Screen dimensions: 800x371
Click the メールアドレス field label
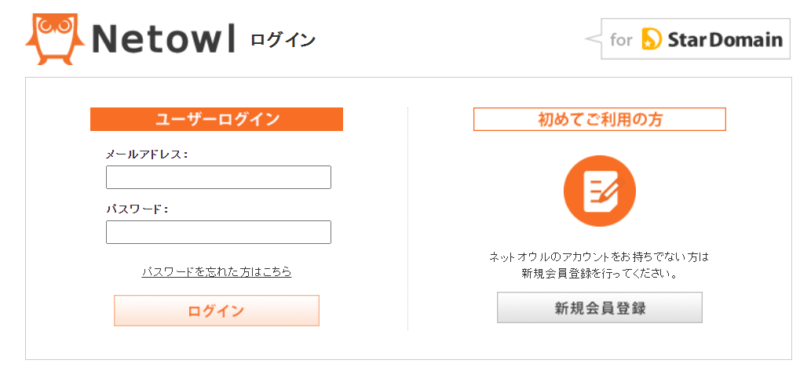[146, 154]
